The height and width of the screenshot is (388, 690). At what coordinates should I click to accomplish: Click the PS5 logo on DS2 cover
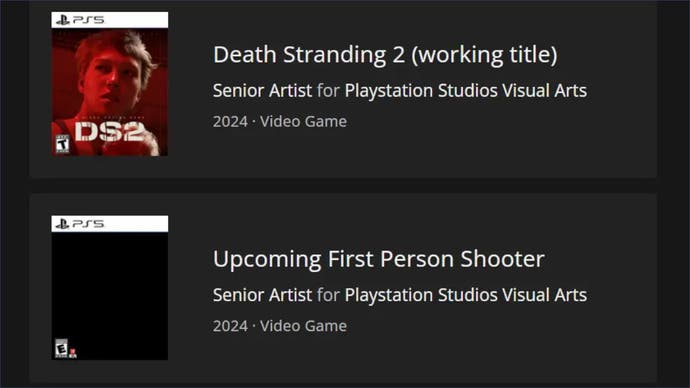80,20
